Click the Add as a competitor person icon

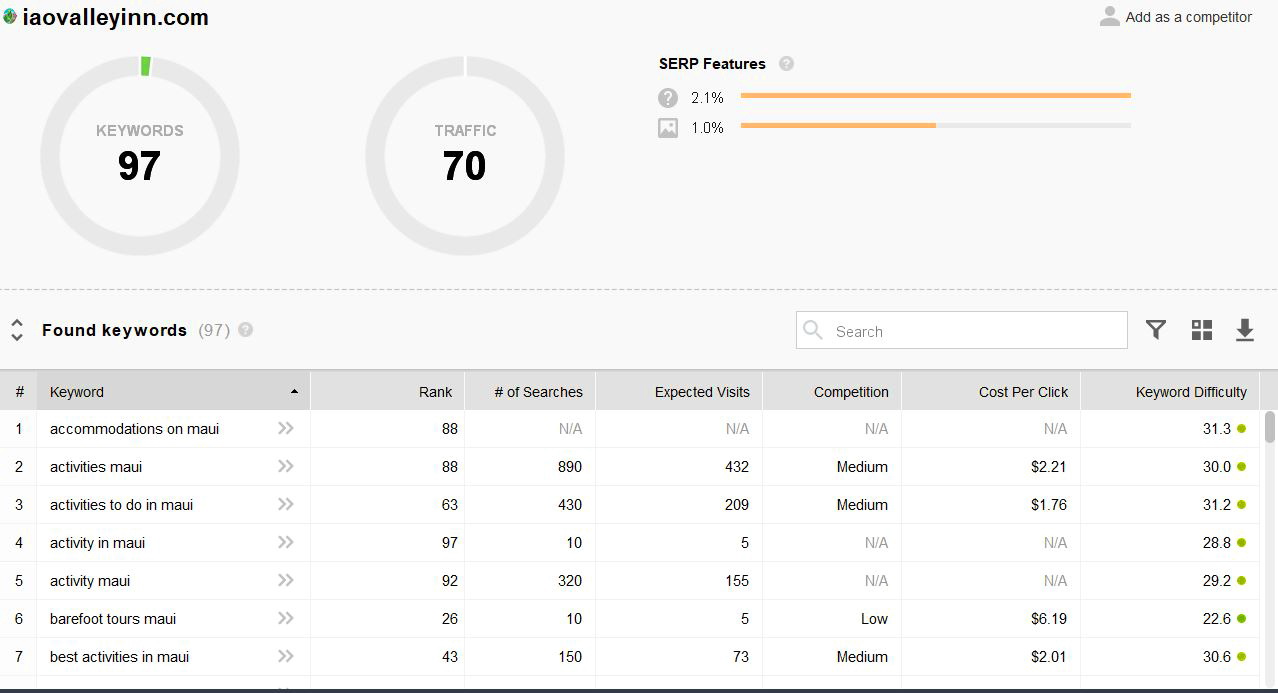point(1109,17)
